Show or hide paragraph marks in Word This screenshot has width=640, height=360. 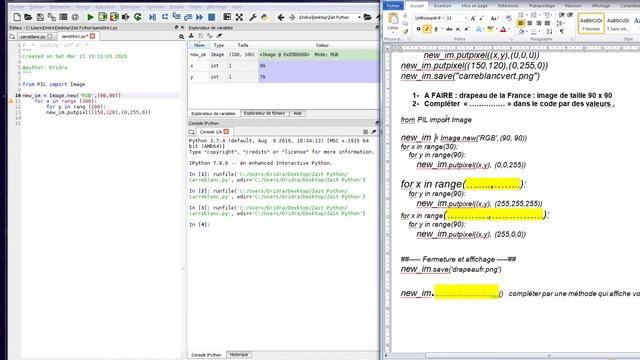click(562, 31)
